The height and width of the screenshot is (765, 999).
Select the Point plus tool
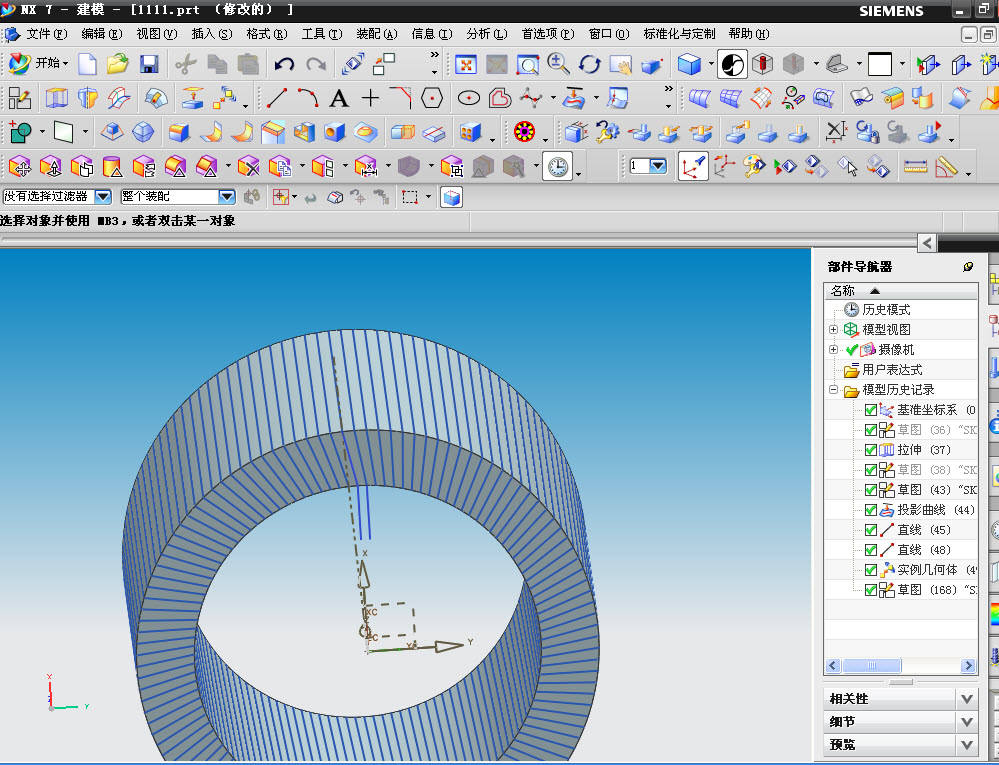[370, 98]
